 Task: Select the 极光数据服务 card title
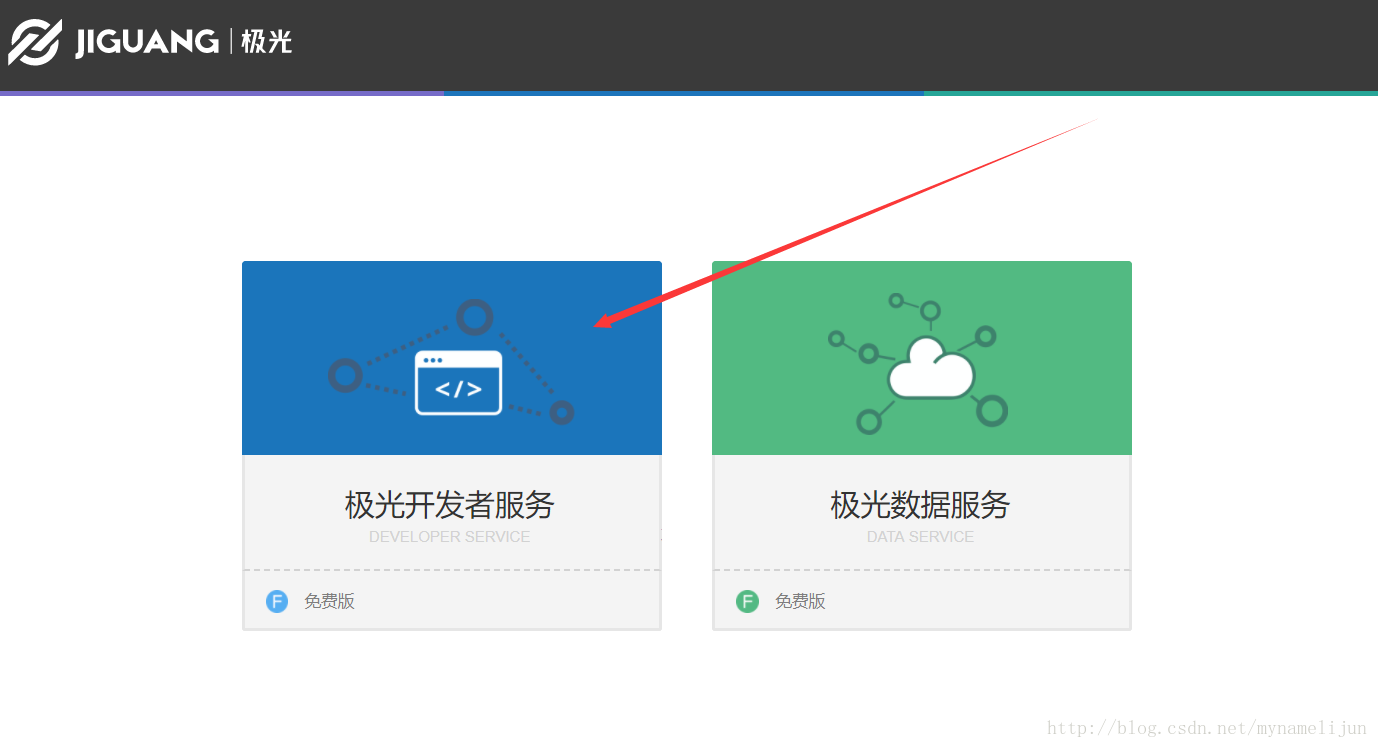point(920,505)
